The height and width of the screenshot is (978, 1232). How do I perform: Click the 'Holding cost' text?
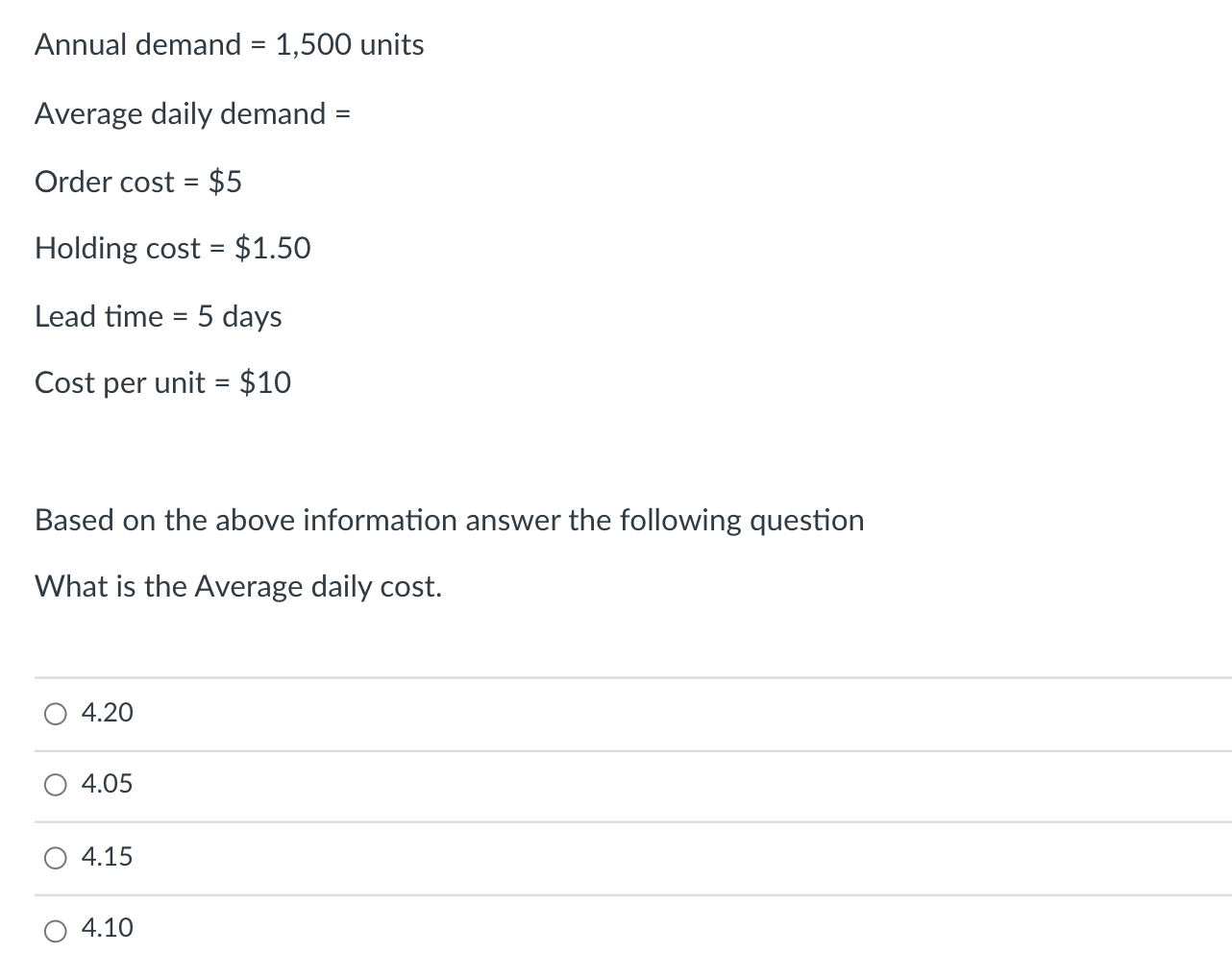(x=117, y=249)
